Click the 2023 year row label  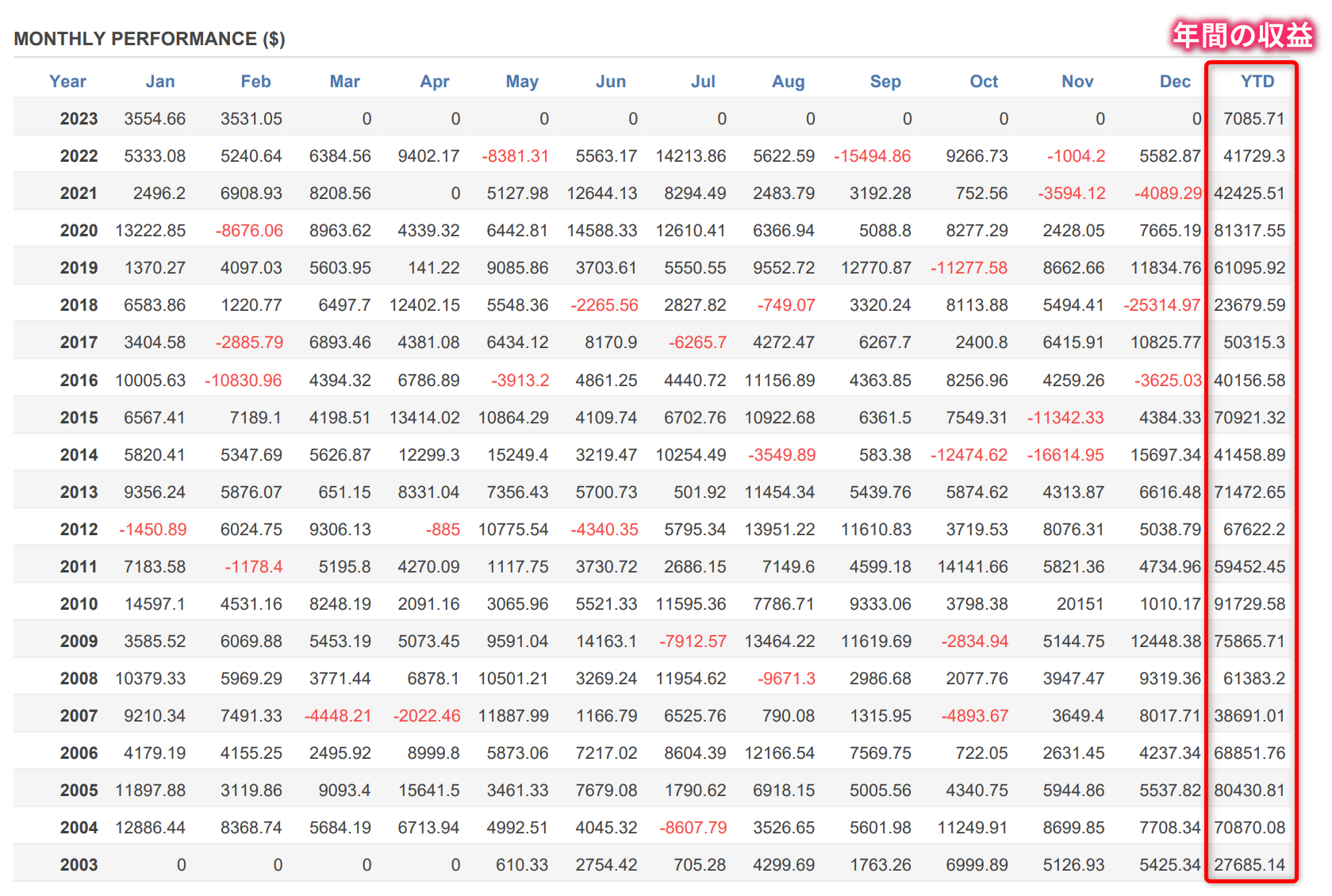point(79,119)
